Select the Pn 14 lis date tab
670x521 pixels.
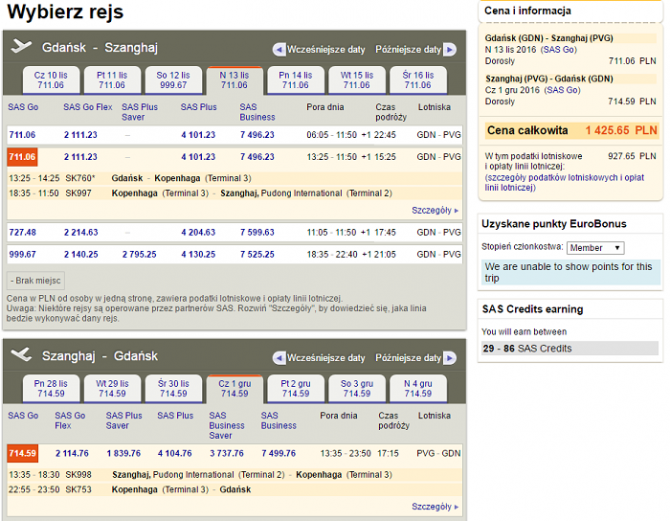pos(295,80)
